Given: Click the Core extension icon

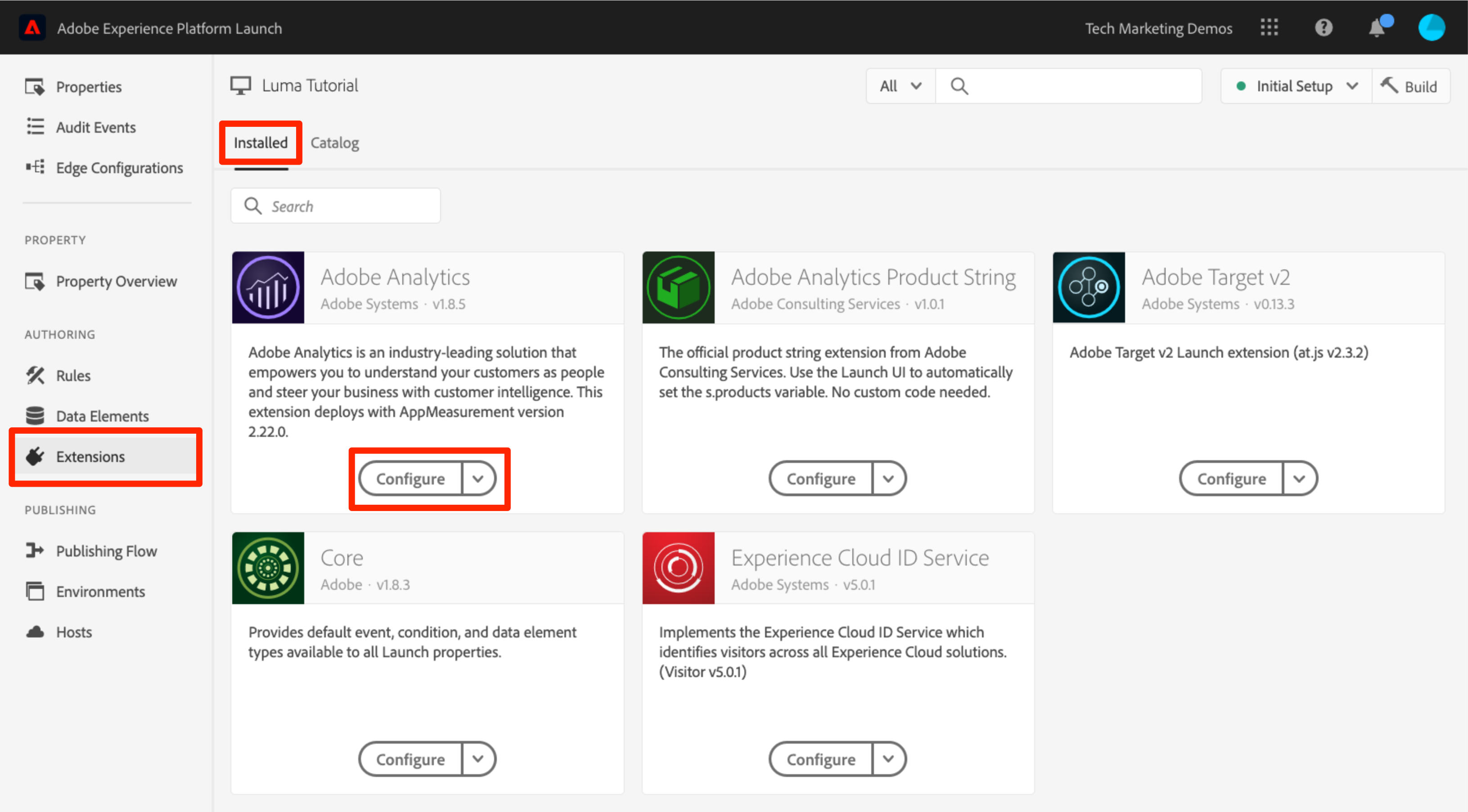Looking at the screenshot, I should [268, 568].
